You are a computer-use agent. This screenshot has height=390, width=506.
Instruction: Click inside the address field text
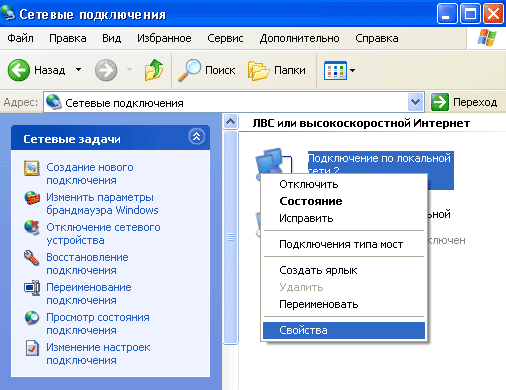coord(124,103)
